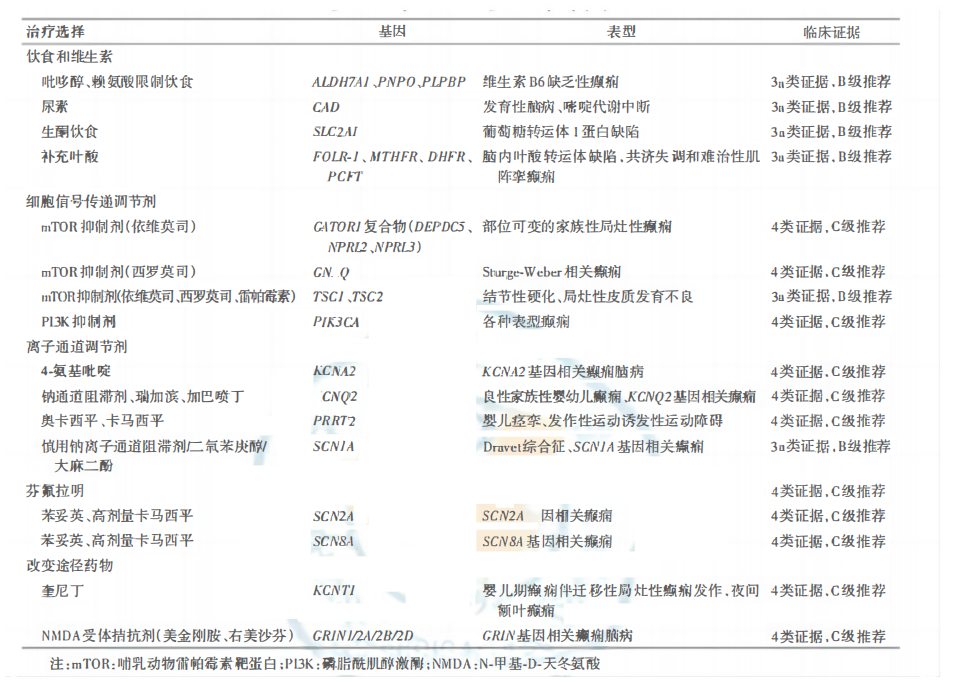Select the '补充叶酸' treatment cell
Viewport: 955px width, 685px height.
(69, 156)
